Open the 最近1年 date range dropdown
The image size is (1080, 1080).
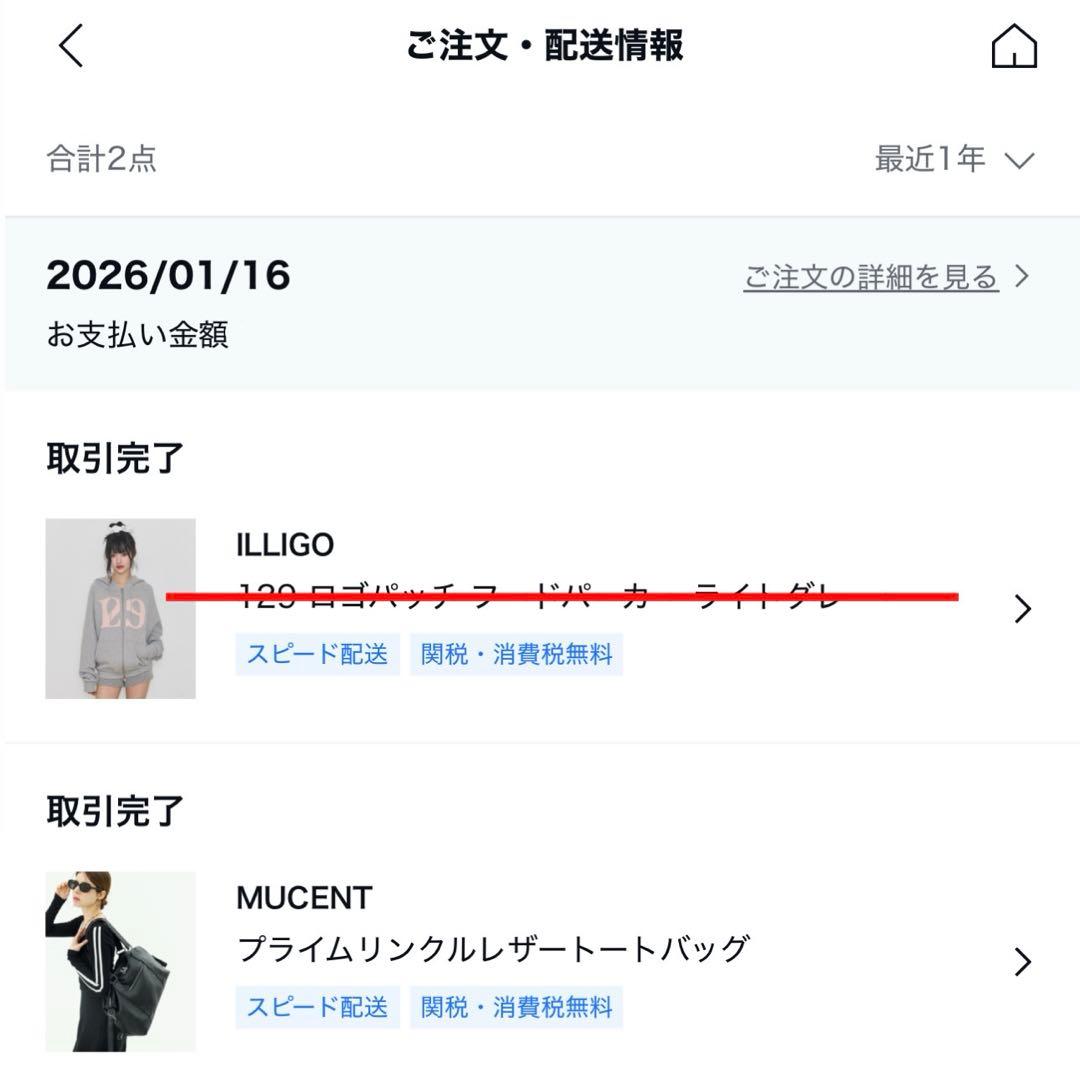click(930, 158)
